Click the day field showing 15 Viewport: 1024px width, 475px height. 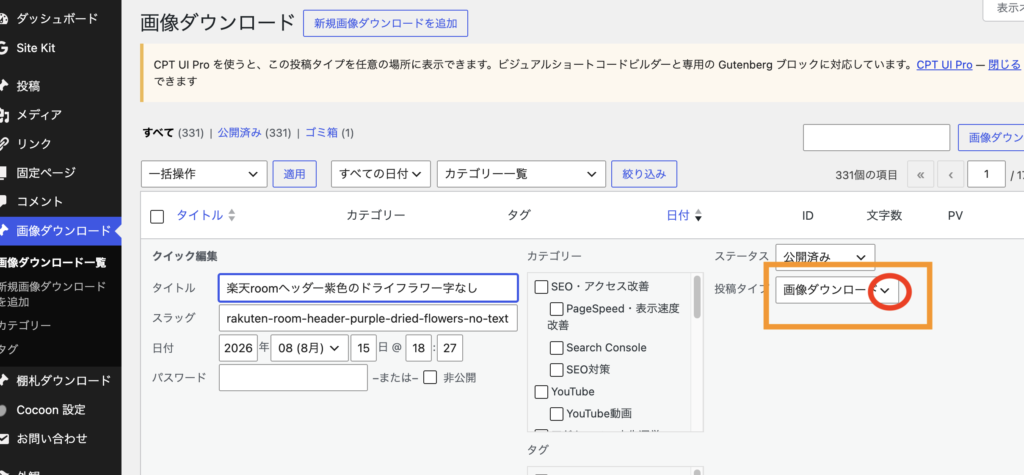pos(364,348)
